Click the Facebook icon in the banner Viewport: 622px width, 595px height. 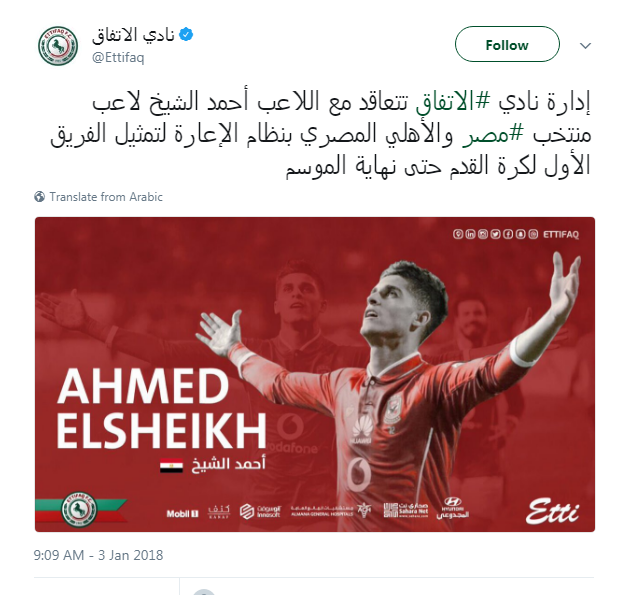click(508, 234)
